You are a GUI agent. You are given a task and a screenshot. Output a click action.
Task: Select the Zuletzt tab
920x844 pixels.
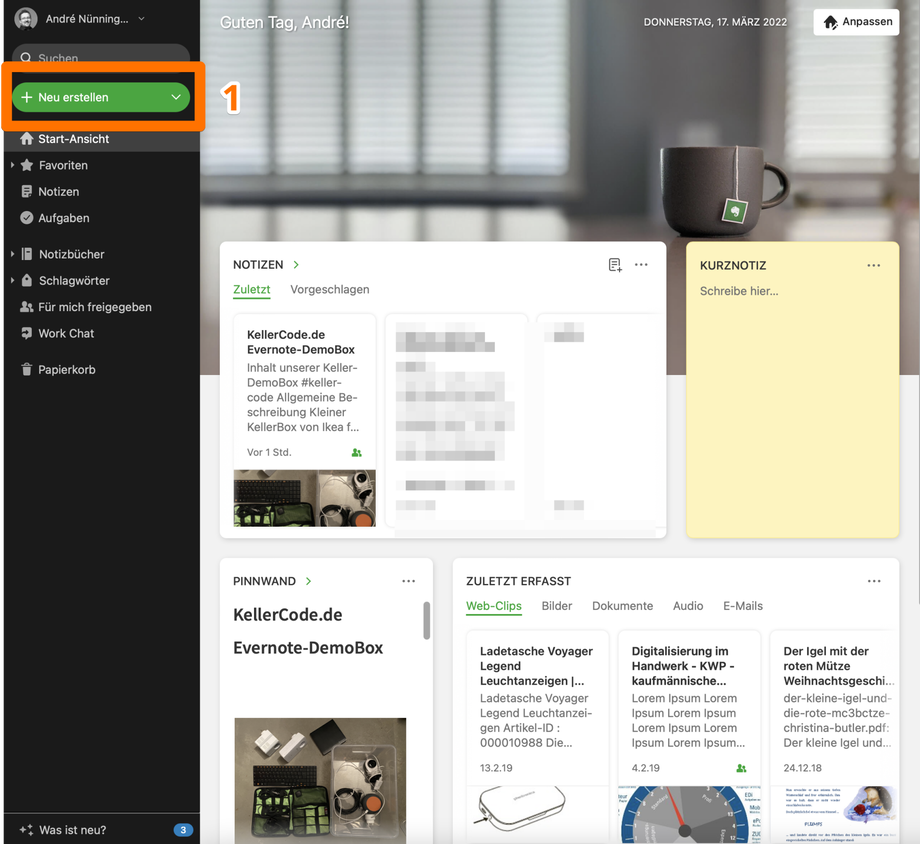(252, 289)
